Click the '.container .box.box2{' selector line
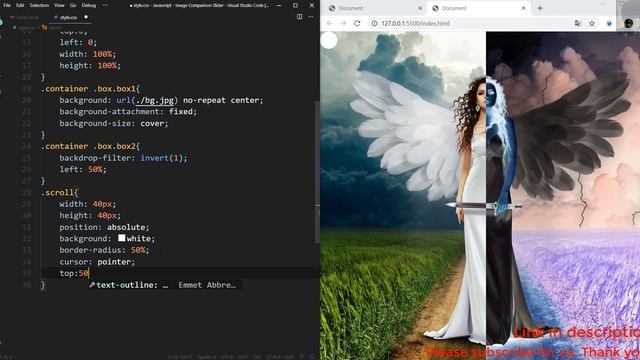Screen dimensions: 640x360 pos(91,146)
